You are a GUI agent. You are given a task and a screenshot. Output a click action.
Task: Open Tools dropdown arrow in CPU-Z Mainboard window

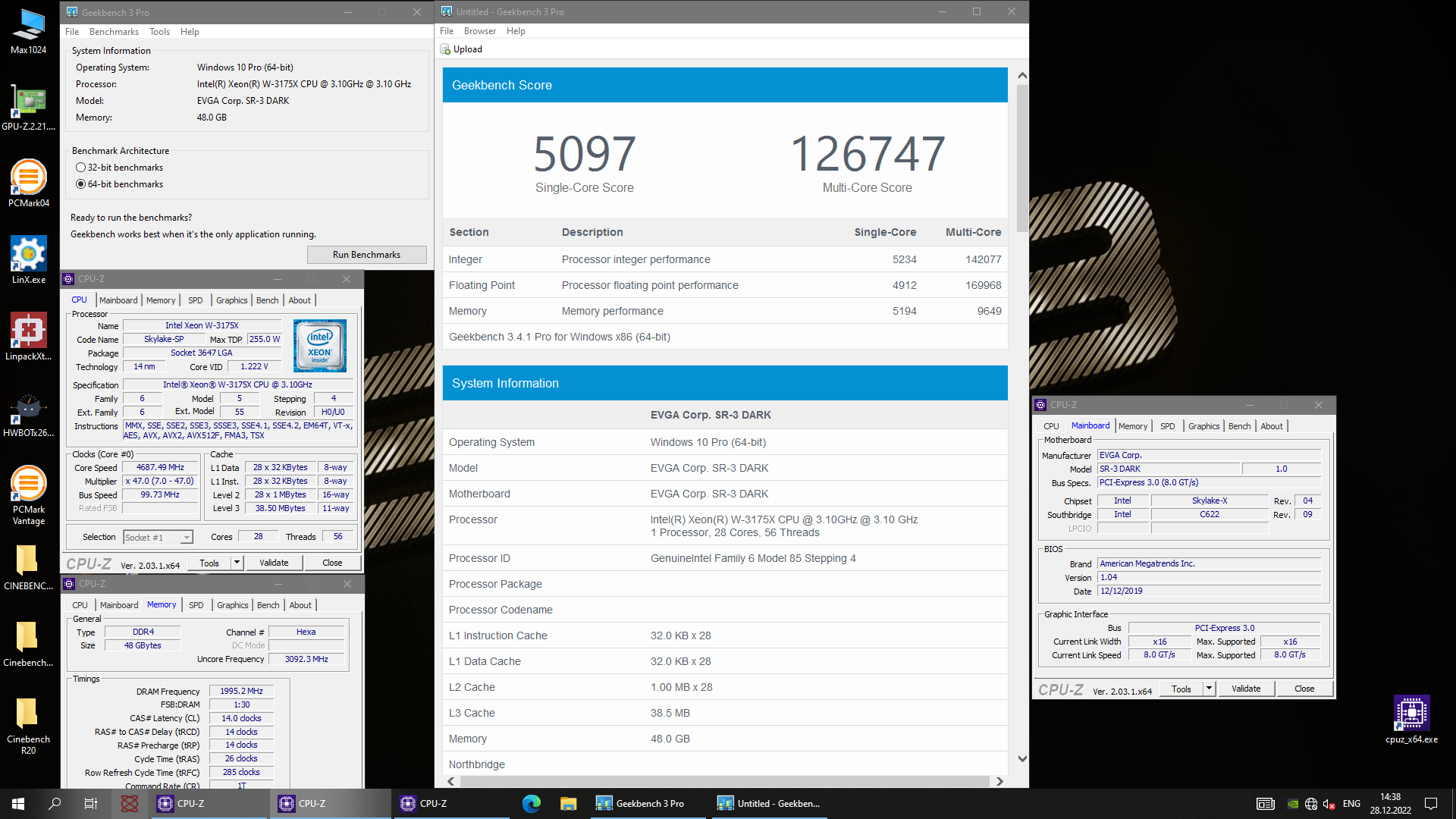1209,689
